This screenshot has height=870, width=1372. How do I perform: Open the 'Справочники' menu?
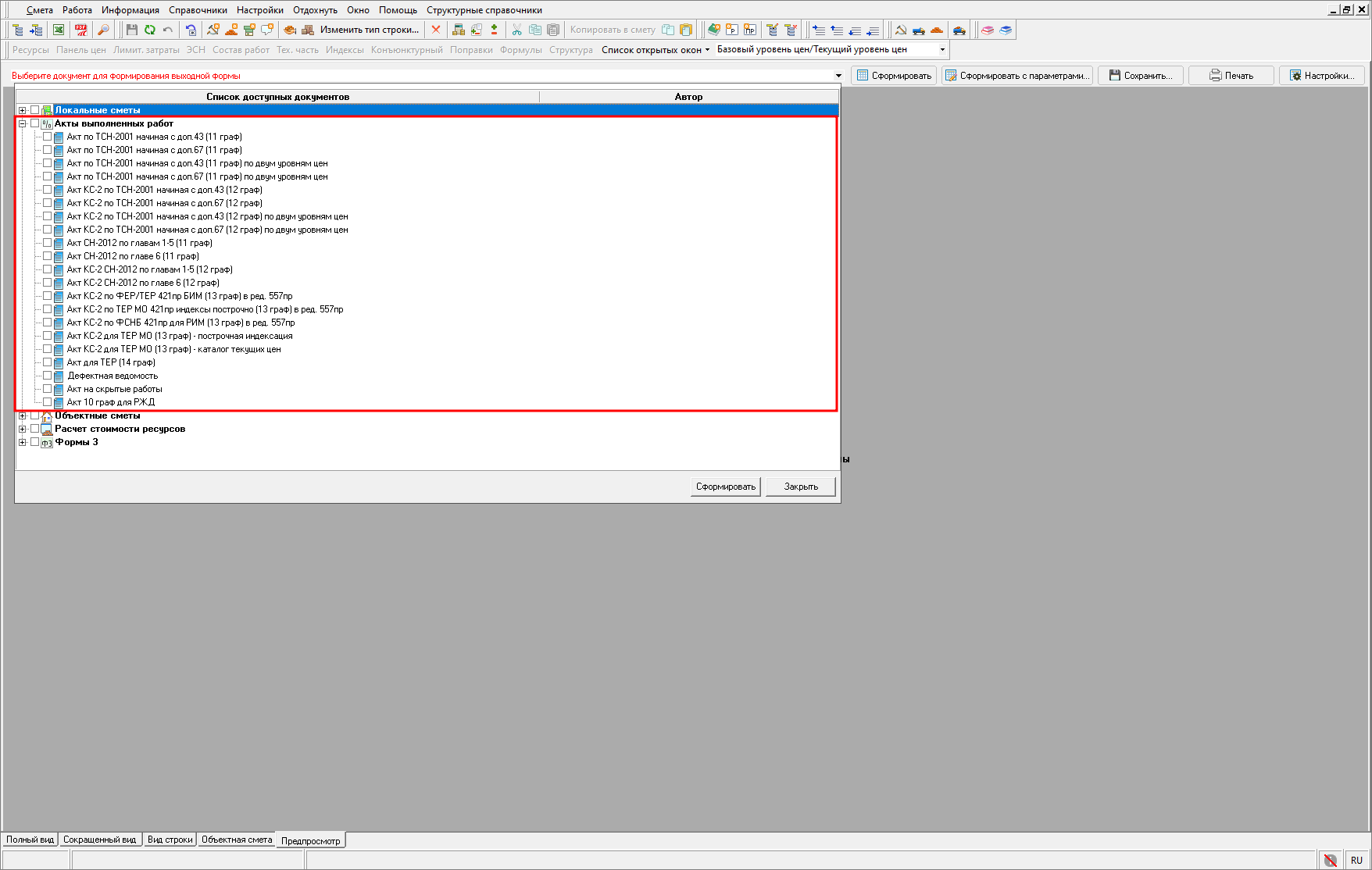(198, 10)
